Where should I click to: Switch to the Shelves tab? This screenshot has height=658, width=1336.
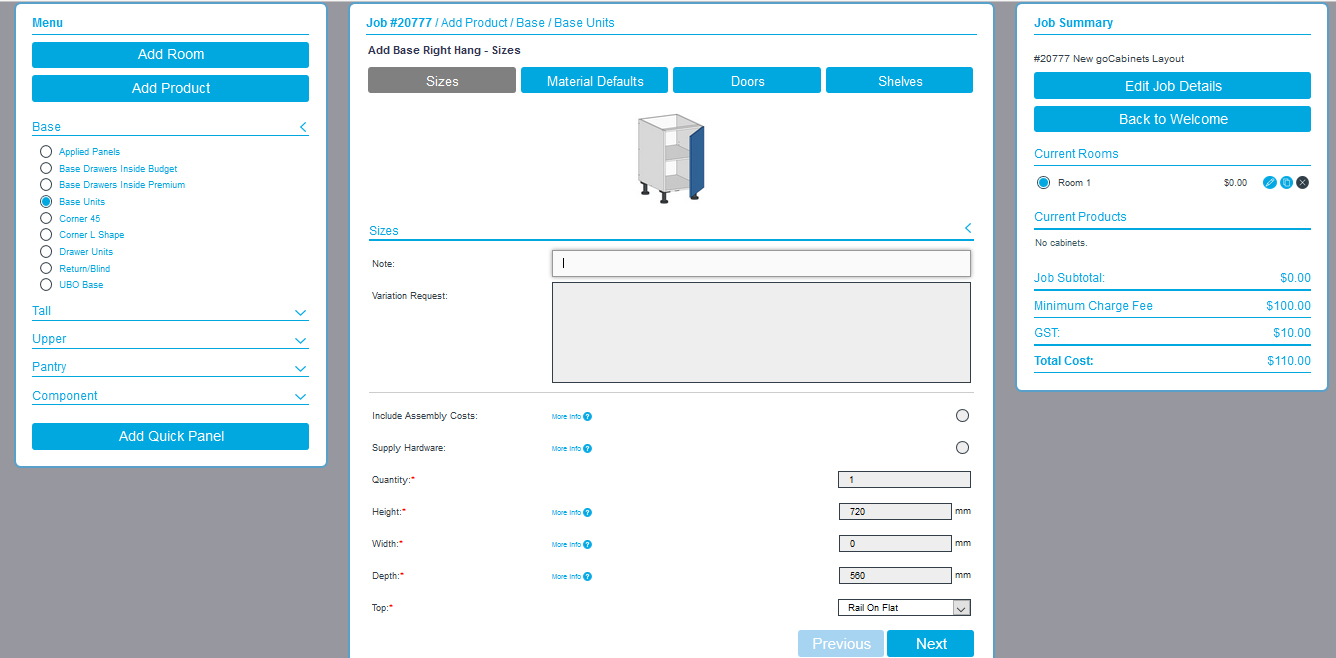pos(898,80)
